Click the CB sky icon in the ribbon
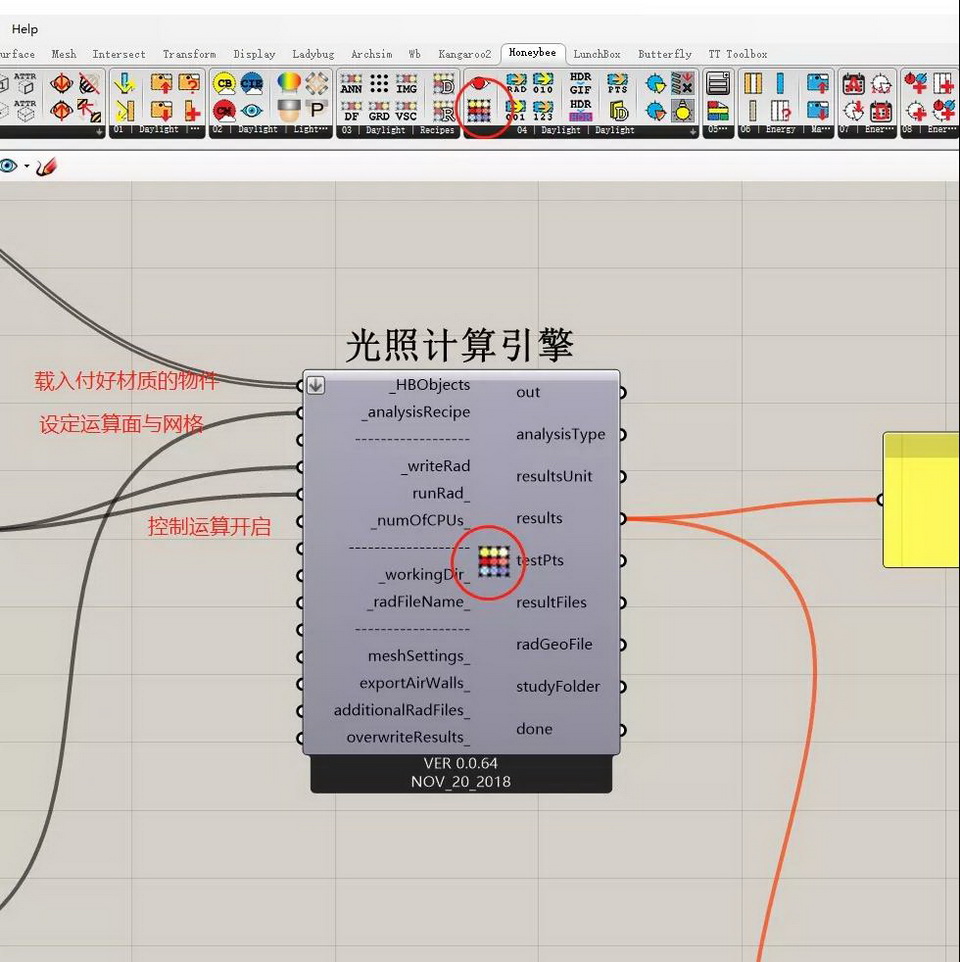 224,84
